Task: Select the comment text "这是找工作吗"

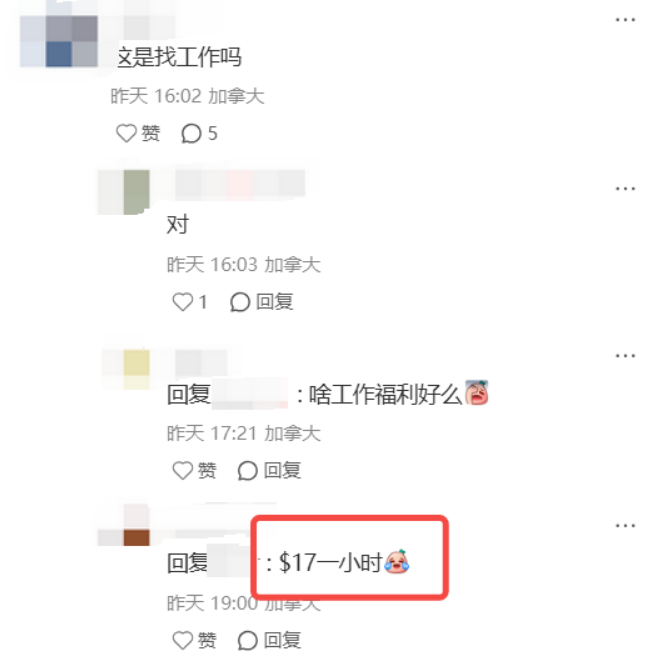Action: point(180,57)
